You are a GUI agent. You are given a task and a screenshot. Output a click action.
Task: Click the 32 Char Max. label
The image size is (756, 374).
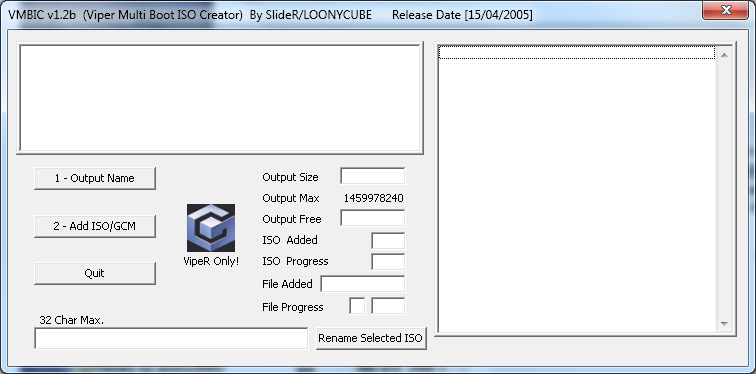click(x=72, y=320)
